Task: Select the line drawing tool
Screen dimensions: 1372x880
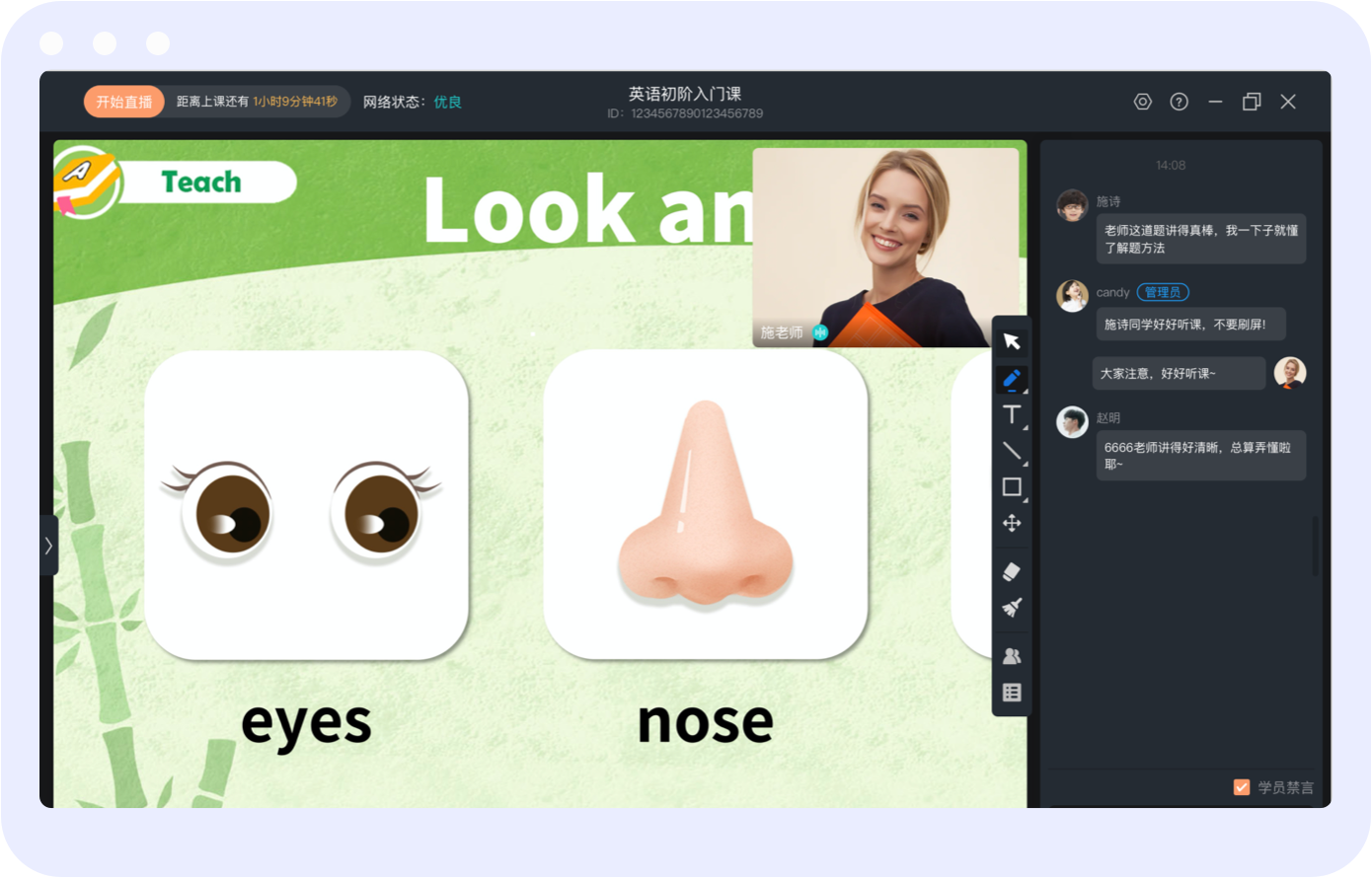Action: [1012, 451]
